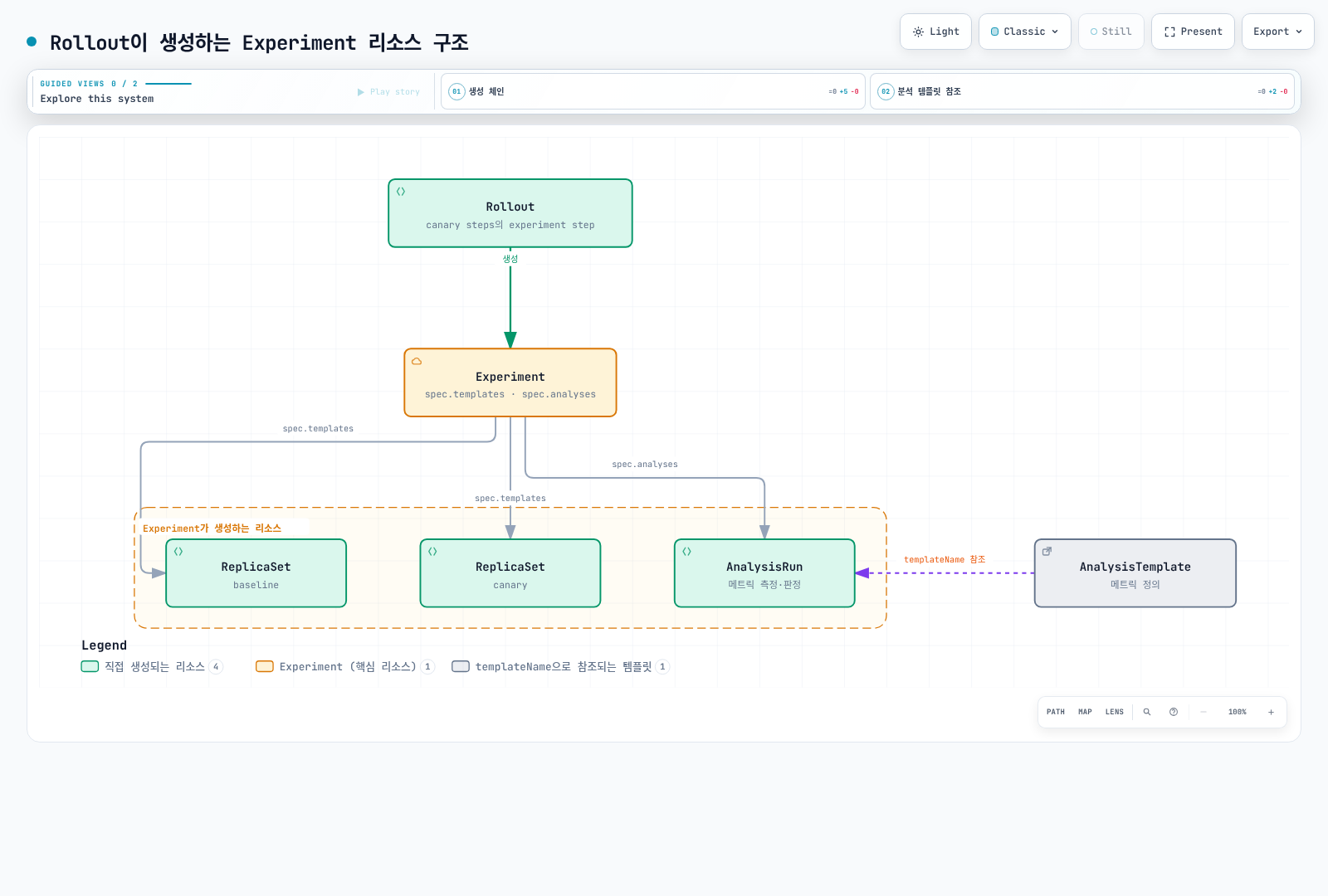Click the 생성 edge label
This screenshot has width=1328, height=896.
coord(510,259)
